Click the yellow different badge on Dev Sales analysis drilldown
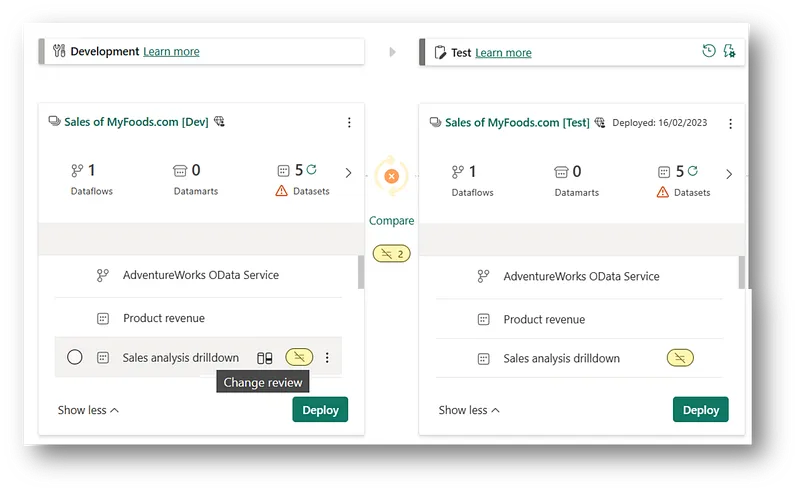 pyautogui.click(x=299, y=357)
